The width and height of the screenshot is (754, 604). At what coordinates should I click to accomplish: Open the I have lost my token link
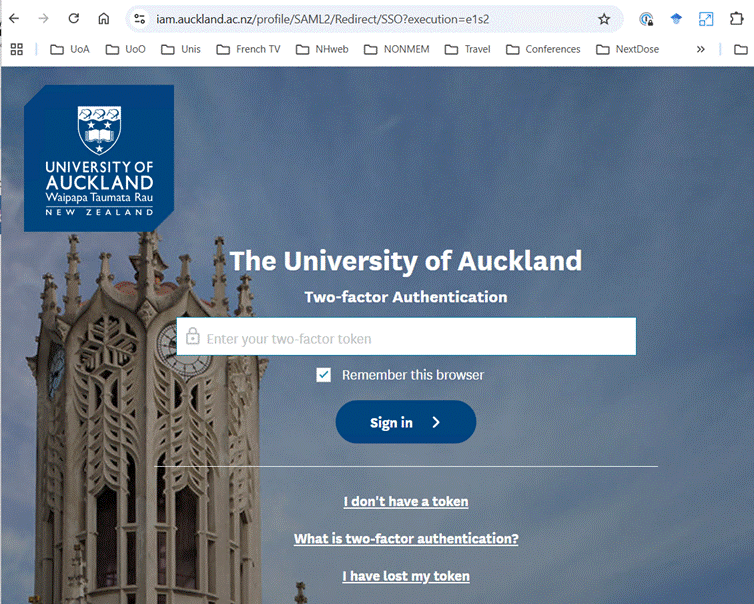(406, 576)
